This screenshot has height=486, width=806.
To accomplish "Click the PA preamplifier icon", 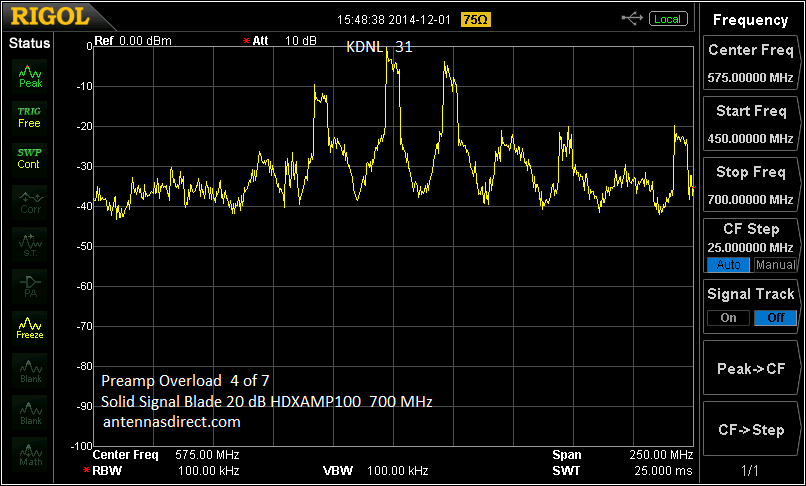I will pyautogui.click(x=30, y=286).
